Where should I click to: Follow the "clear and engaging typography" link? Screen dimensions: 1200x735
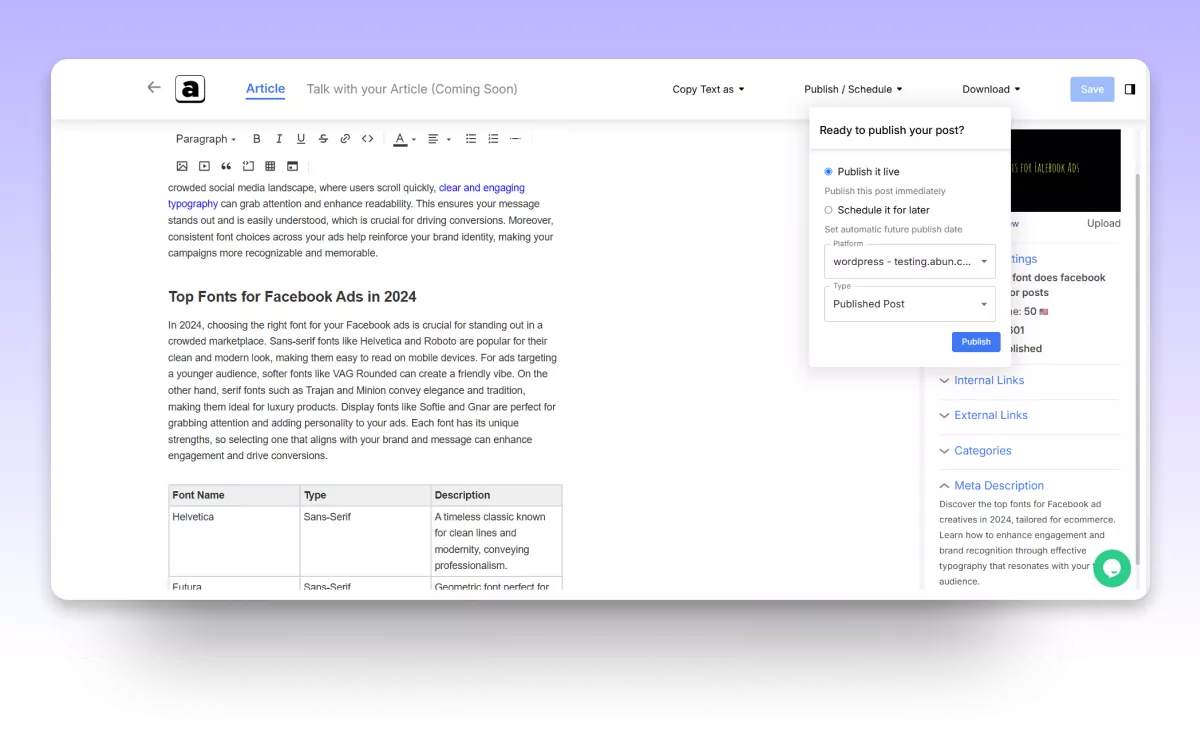[481, 188]
